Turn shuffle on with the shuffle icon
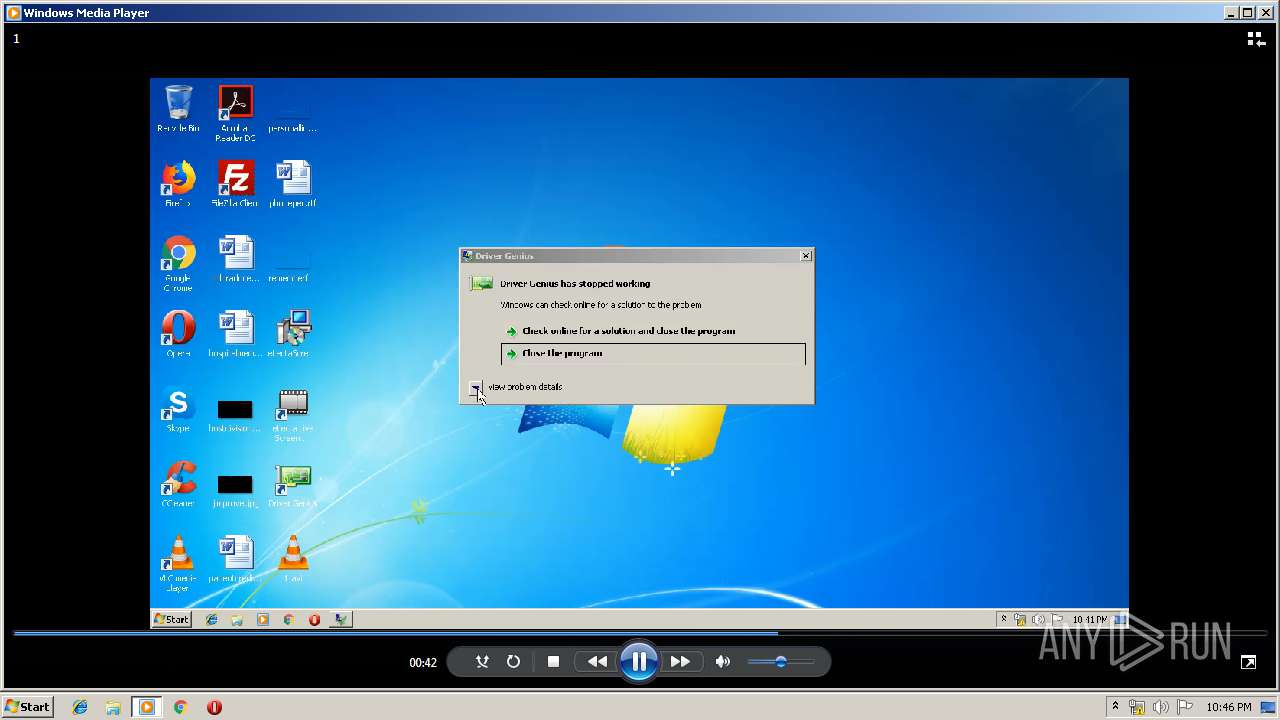The height and width of the screenshot is (720, 1280). pos(482,661)
